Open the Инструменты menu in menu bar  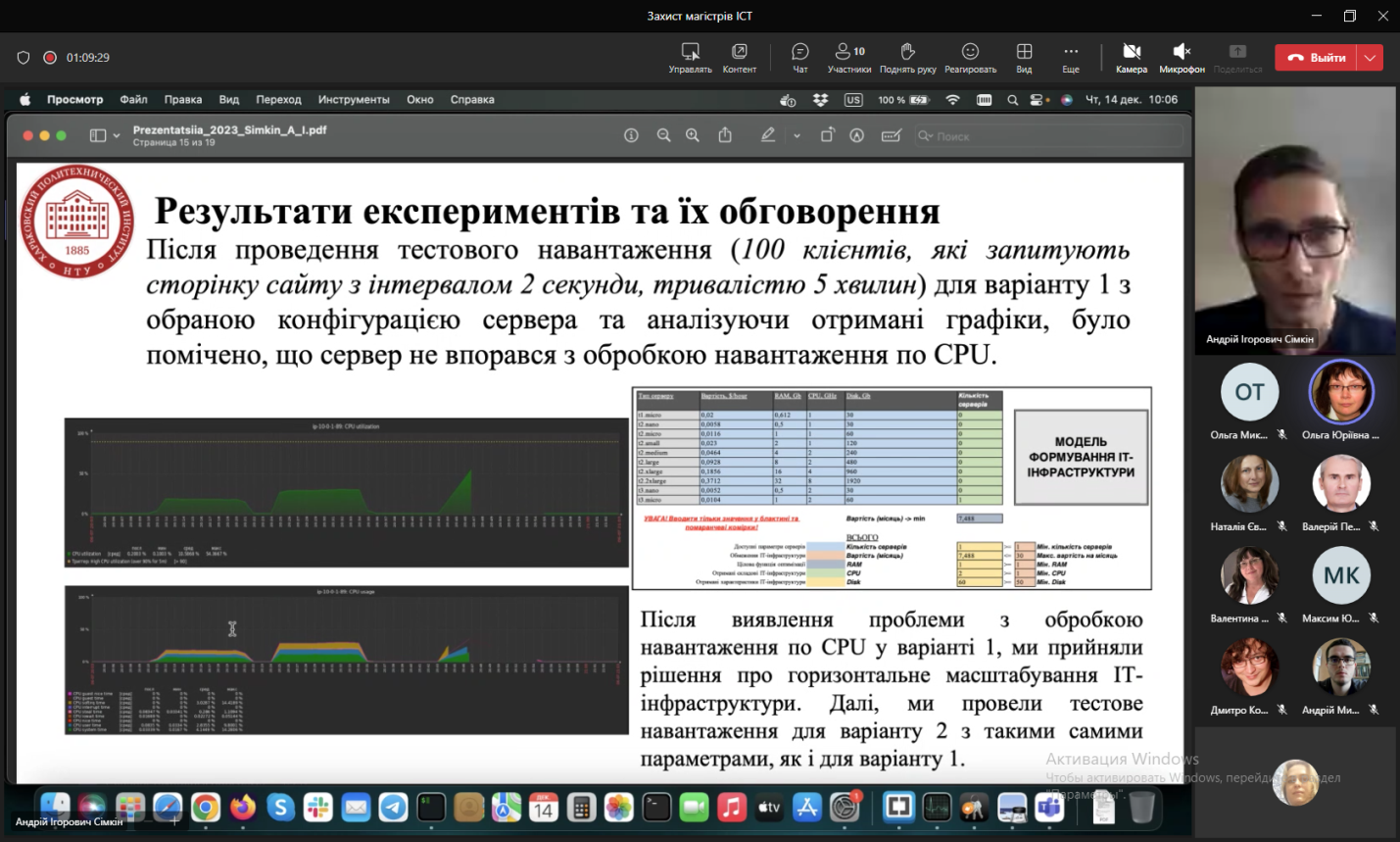(x=354, y=100)
